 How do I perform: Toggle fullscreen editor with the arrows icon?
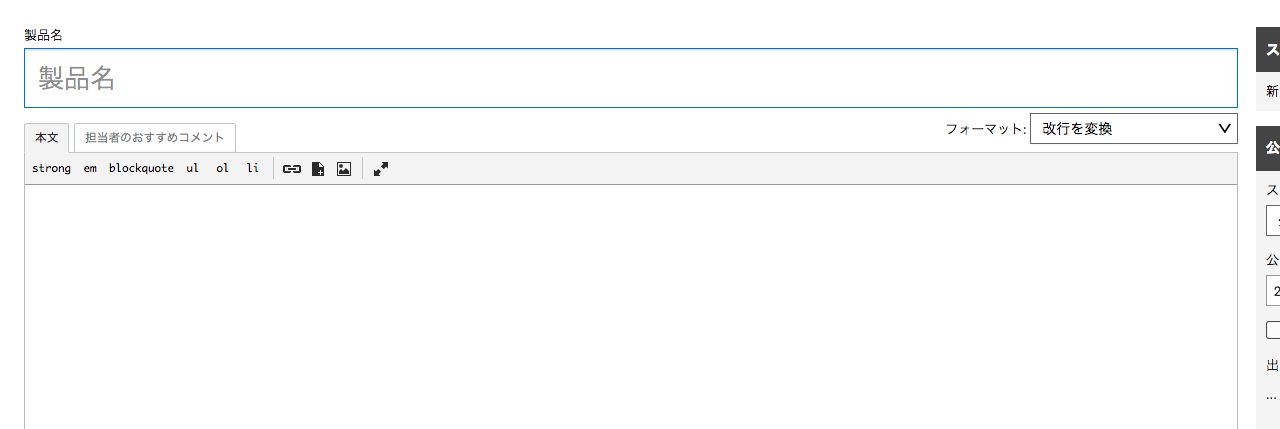tap(381, 169)
